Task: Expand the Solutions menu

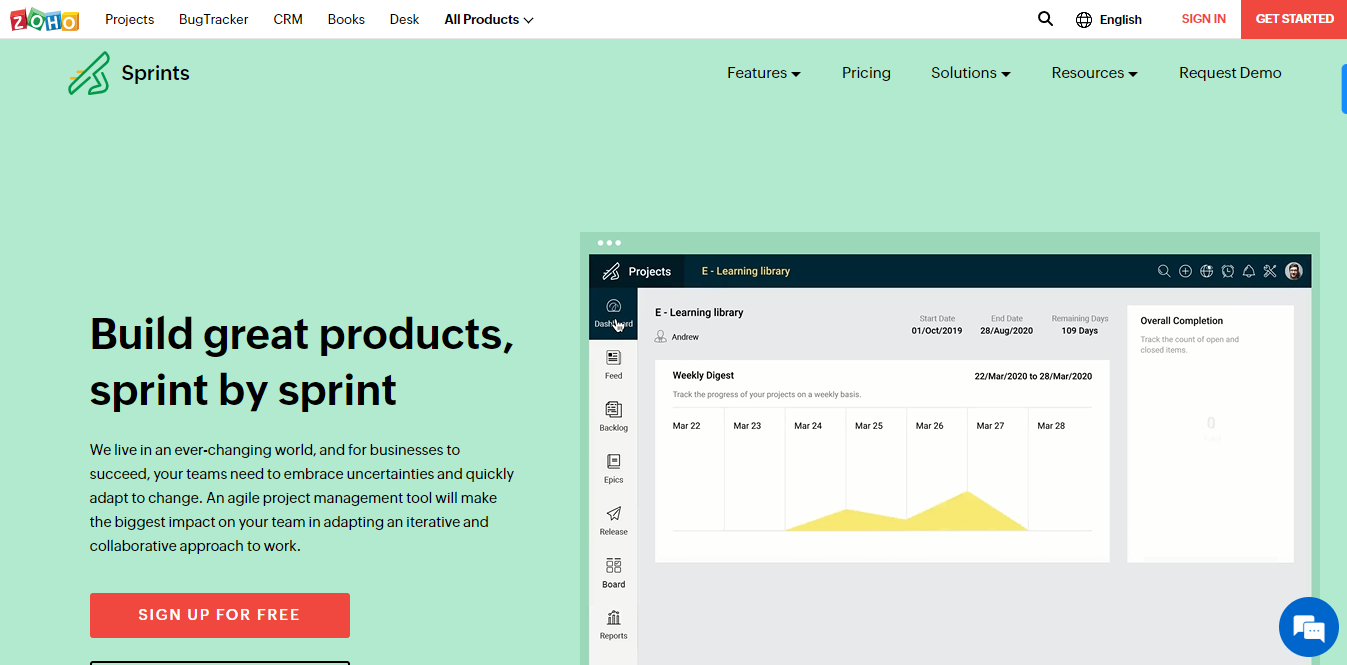Action: click(x=971, y=73)
